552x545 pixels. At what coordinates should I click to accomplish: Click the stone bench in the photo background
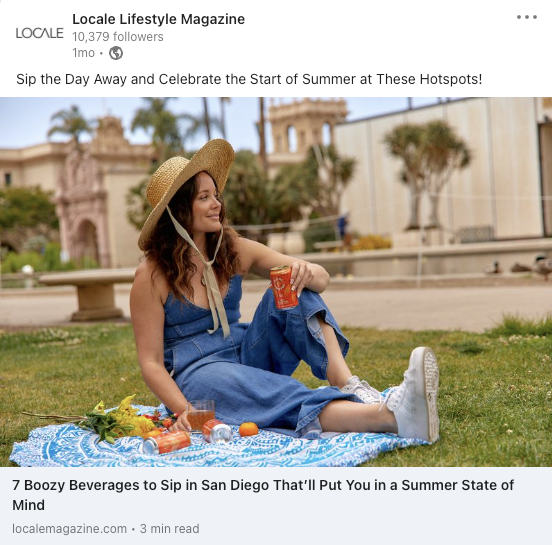[88, 293]
